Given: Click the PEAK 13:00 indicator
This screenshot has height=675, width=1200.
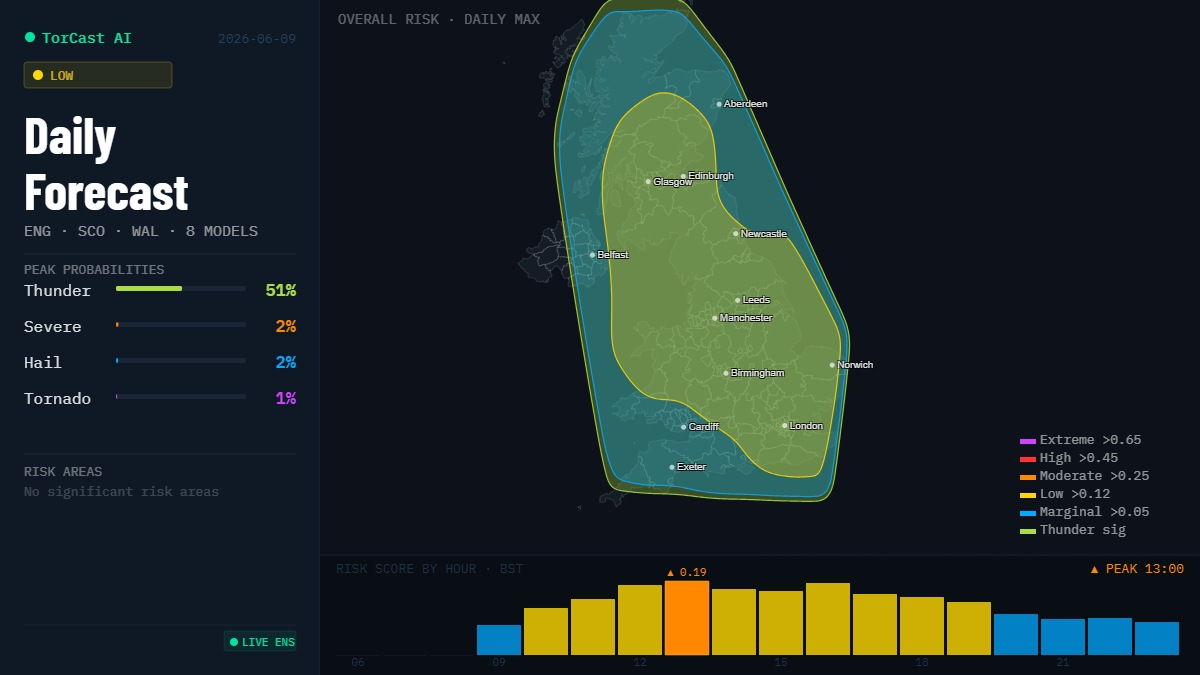Looking at the screenshot, I should click(x=1137, y=569).
